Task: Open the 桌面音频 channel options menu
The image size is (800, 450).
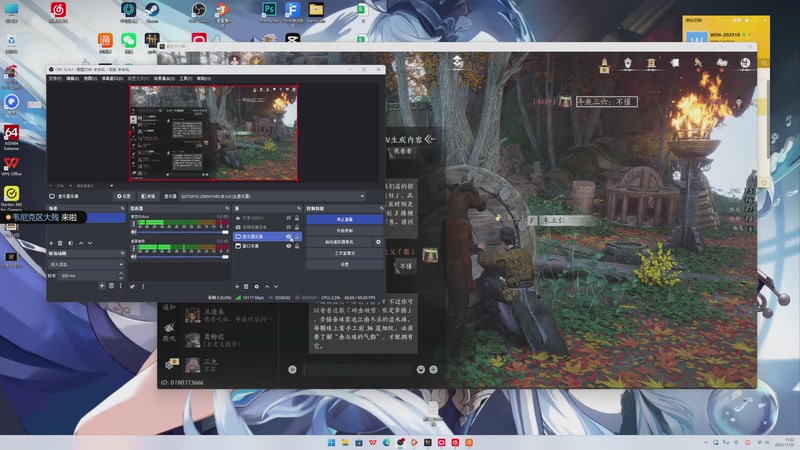Action: (134, 248)
